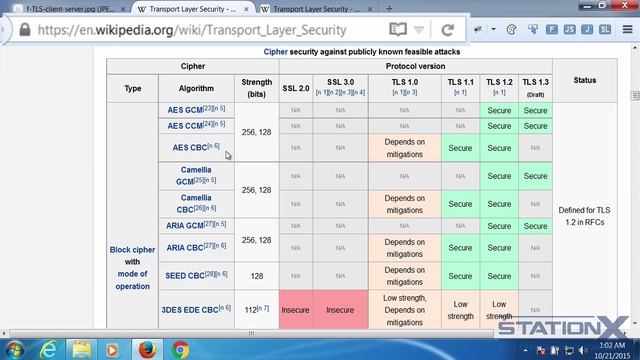Open the volume speaker tray icon

point(583,351)
